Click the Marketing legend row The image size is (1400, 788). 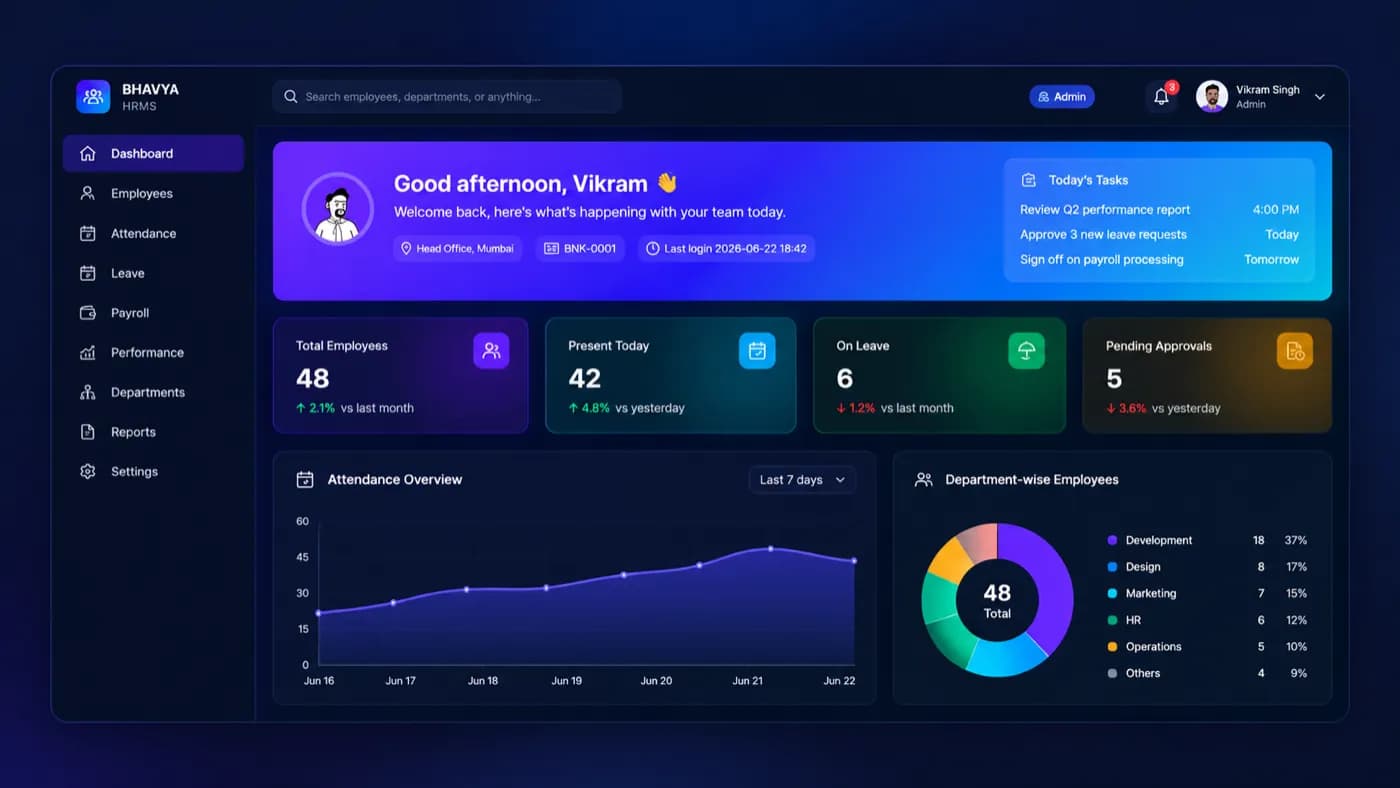tap(1207, 594)
